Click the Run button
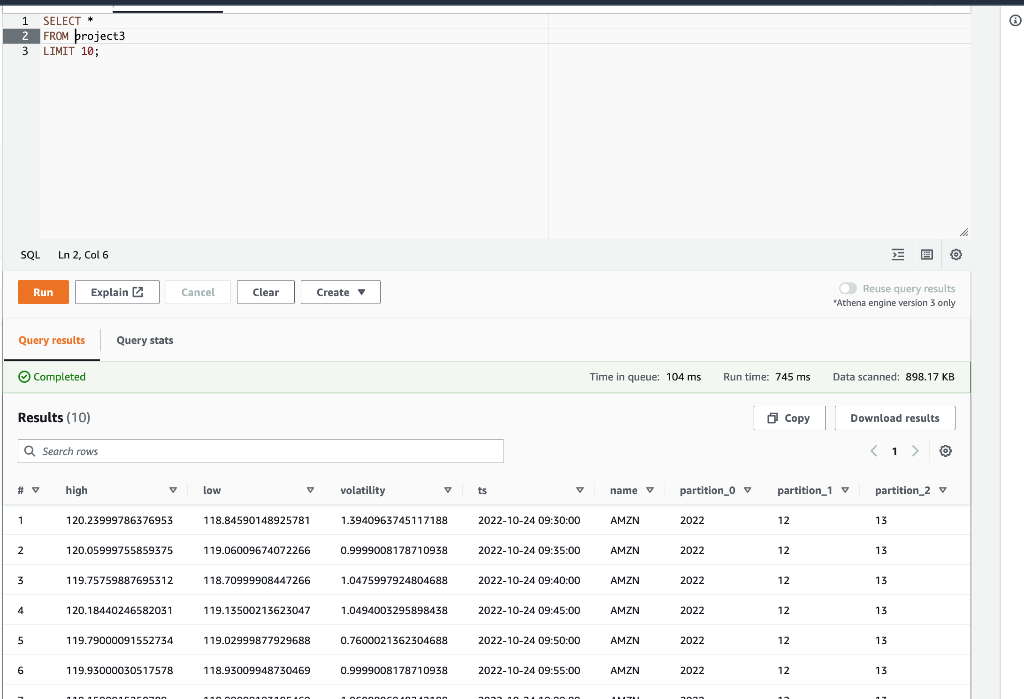Screen dimensions: 1024x699 pyautogui.click(x=43, y=291)
